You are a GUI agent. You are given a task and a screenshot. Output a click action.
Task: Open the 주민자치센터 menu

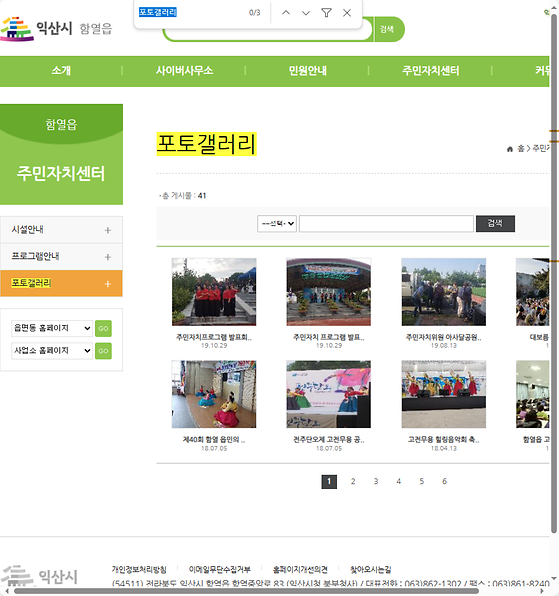click(431, 71)
